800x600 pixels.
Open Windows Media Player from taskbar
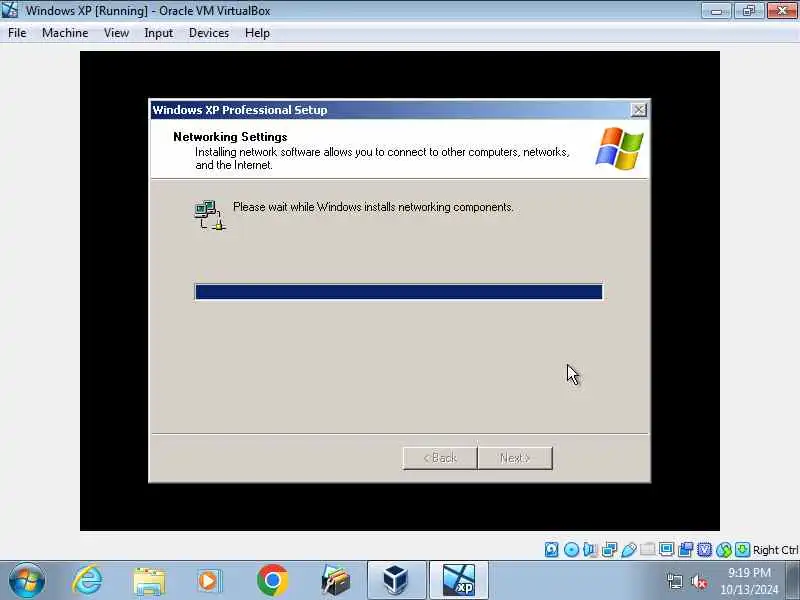209,581
